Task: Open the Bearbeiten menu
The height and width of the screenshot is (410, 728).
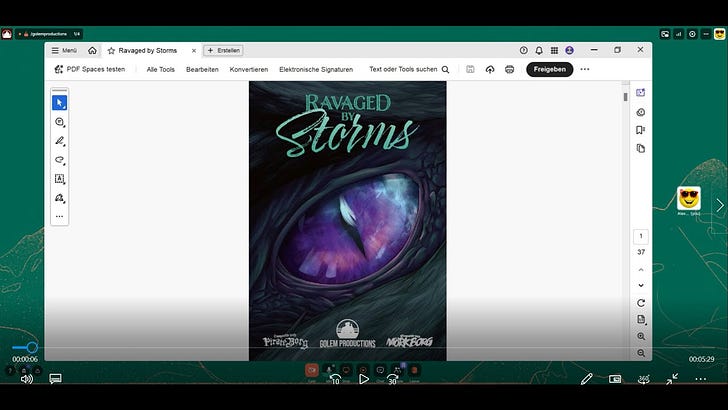Action: point(202,69)
